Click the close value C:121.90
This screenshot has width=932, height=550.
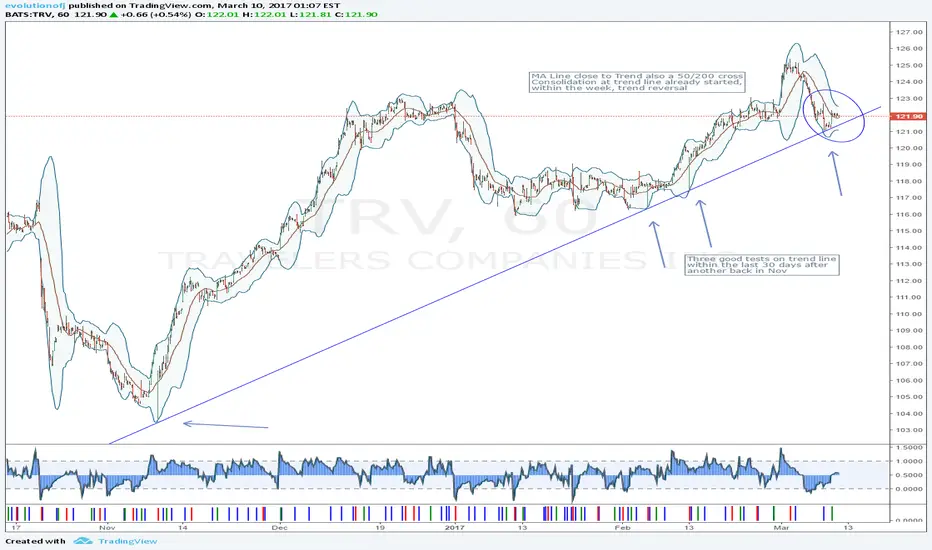tap(356, 14)
